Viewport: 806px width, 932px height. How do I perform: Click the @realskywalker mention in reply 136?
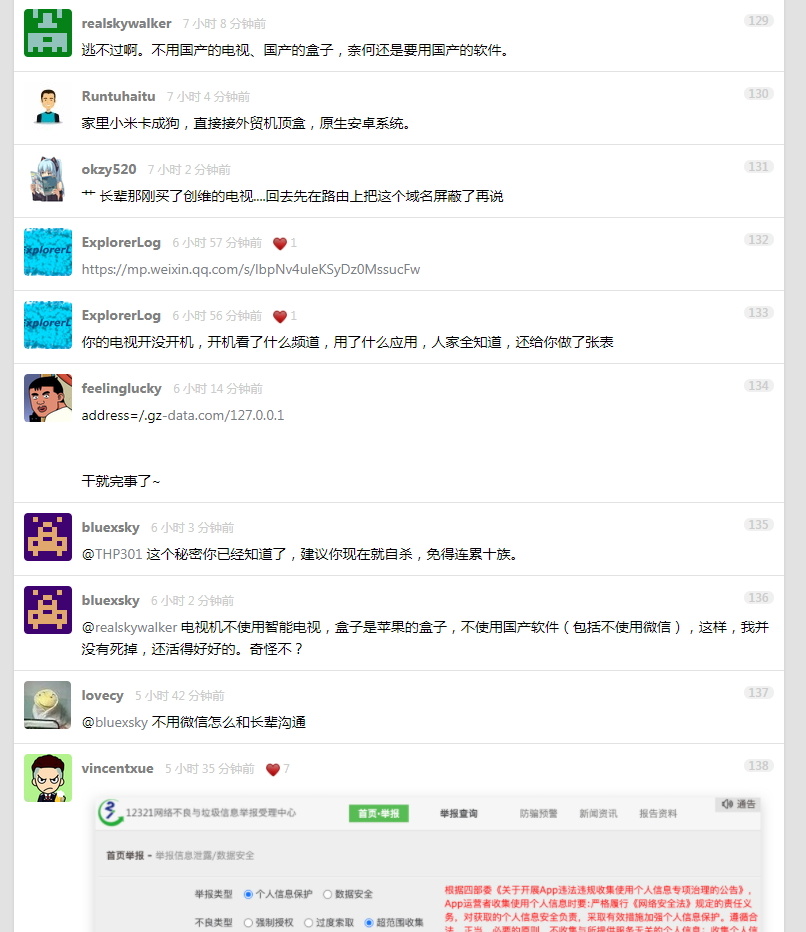[x=129, y=627]
